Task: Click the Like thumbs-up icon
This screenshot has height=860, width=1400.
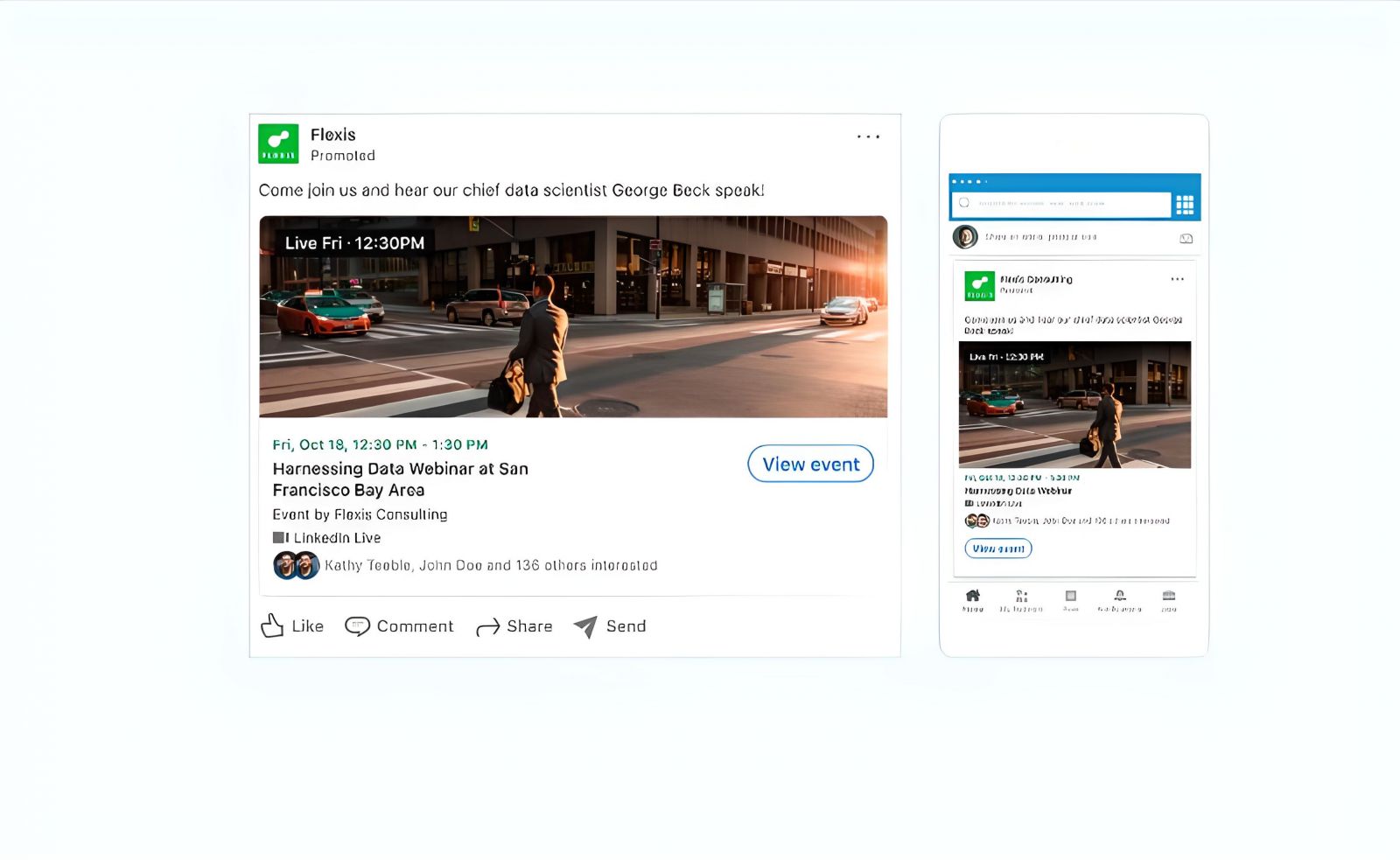Action: (x=272, y=626)
